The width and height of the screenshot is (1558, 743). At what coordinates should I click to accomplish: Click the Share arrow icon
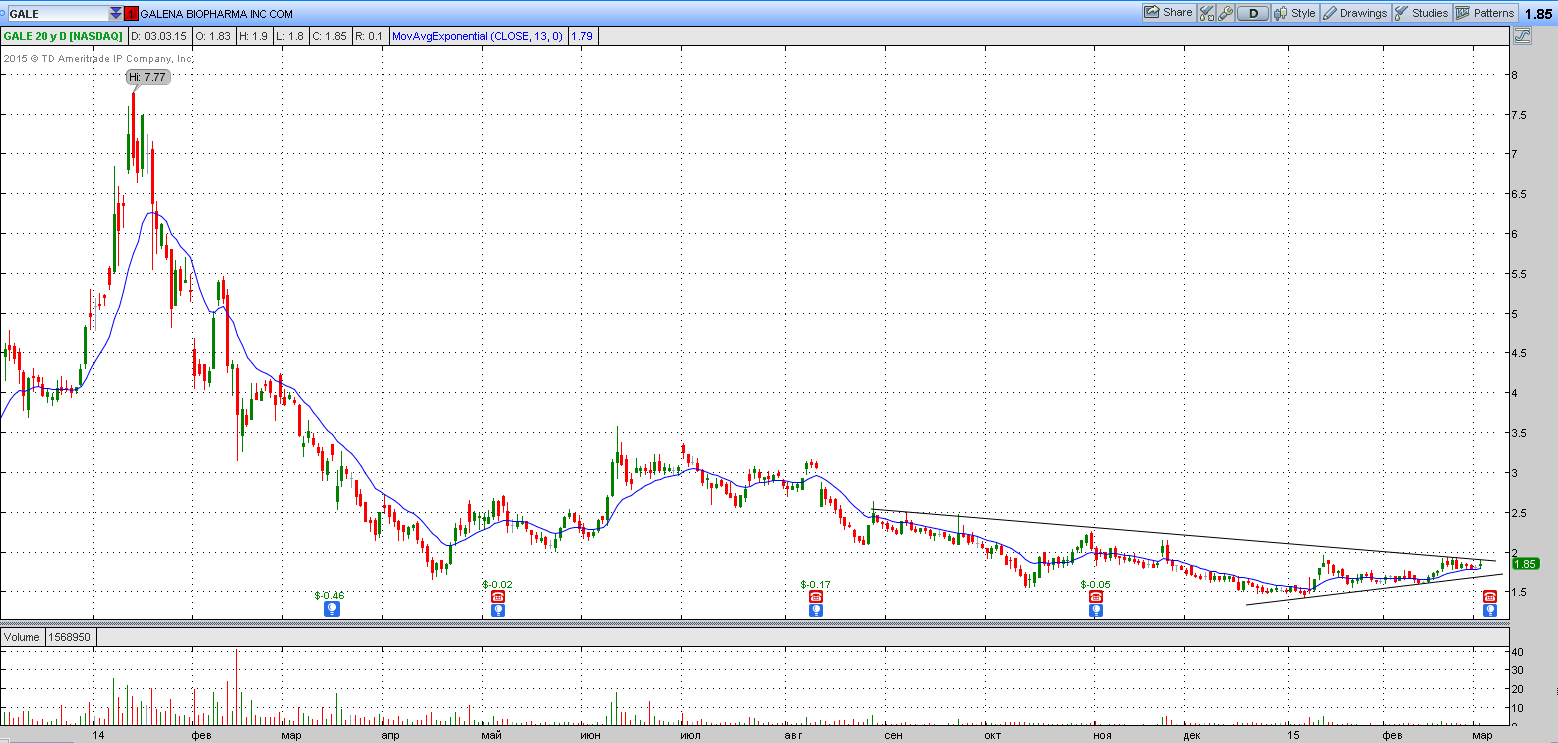tap(1152, 13)
